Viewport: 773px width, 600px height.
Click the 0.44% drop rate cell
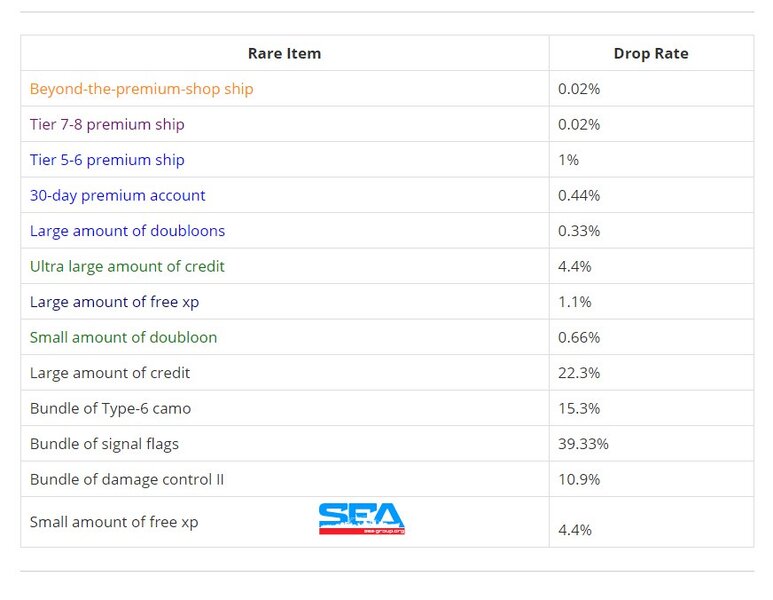[578, 196]
